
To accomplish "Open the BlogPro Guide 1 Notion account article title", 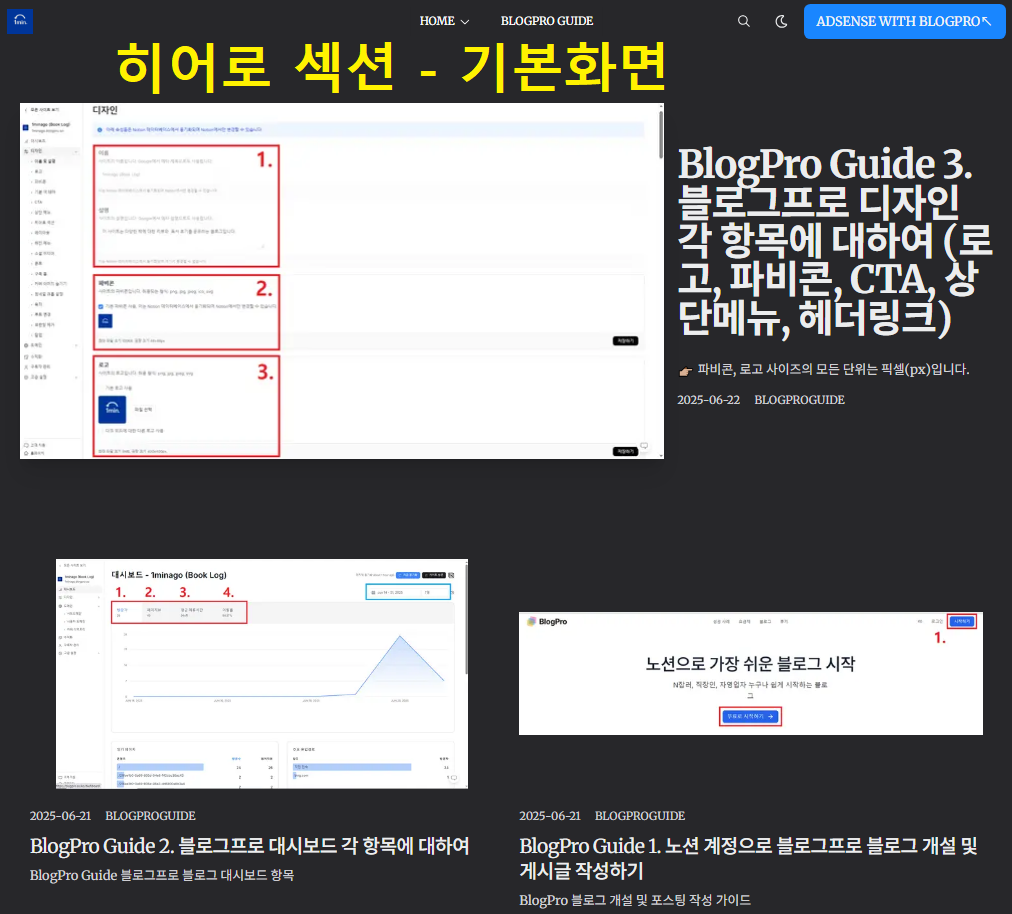I will [x=749, y=858].
